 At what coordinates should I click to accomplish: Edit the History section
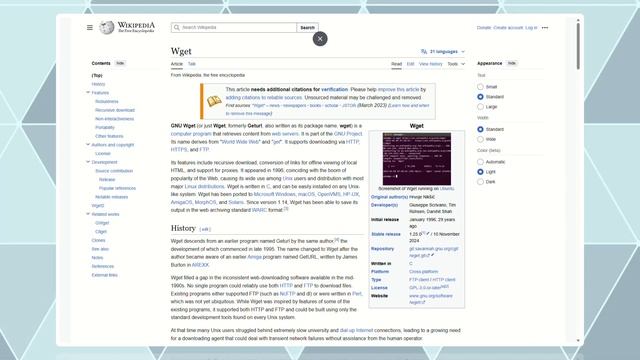pos(205,229)
